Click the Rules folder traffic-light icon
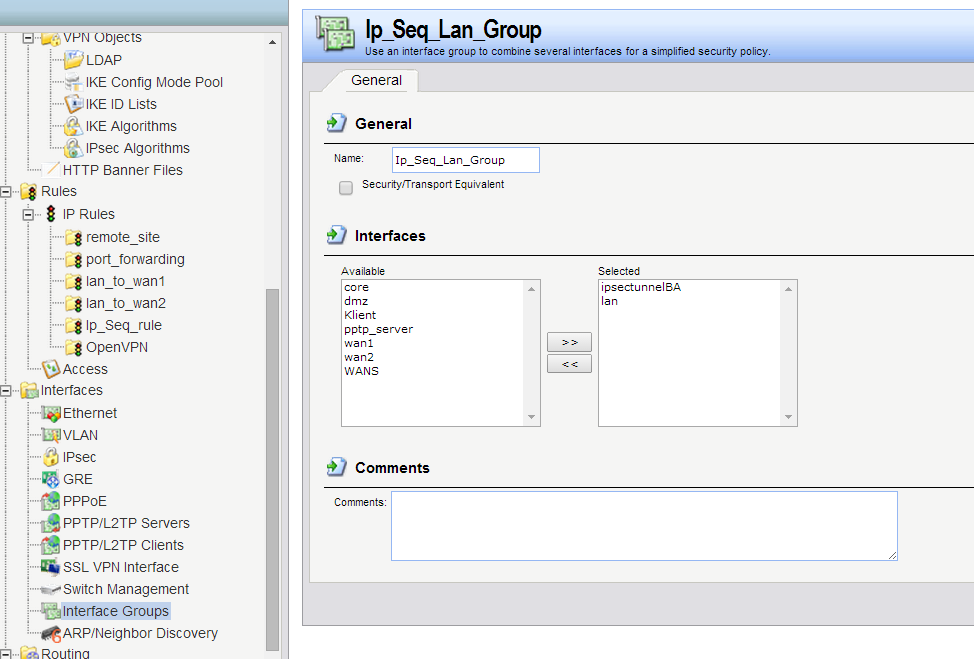Screen dimensions: 974x659 [x=29, y=191]
